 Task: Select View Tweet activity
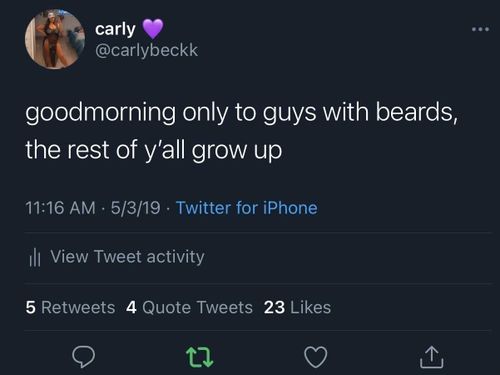[x=127, y=257]
